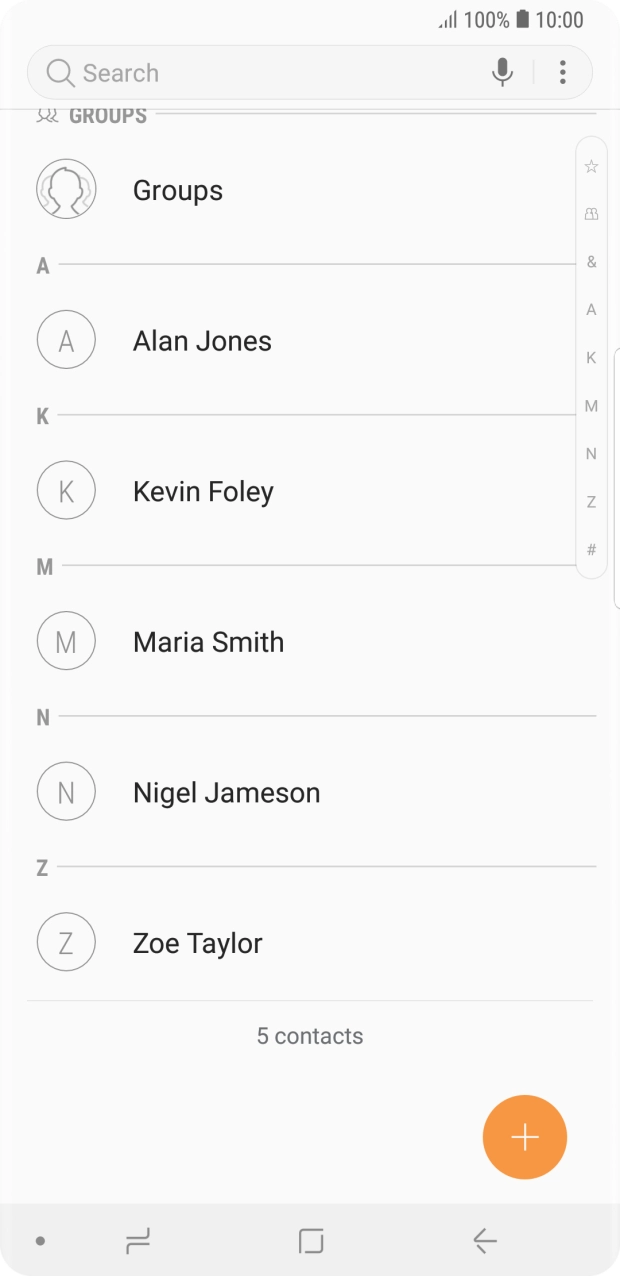Open Kevin Foley's contact

(204, 490)
